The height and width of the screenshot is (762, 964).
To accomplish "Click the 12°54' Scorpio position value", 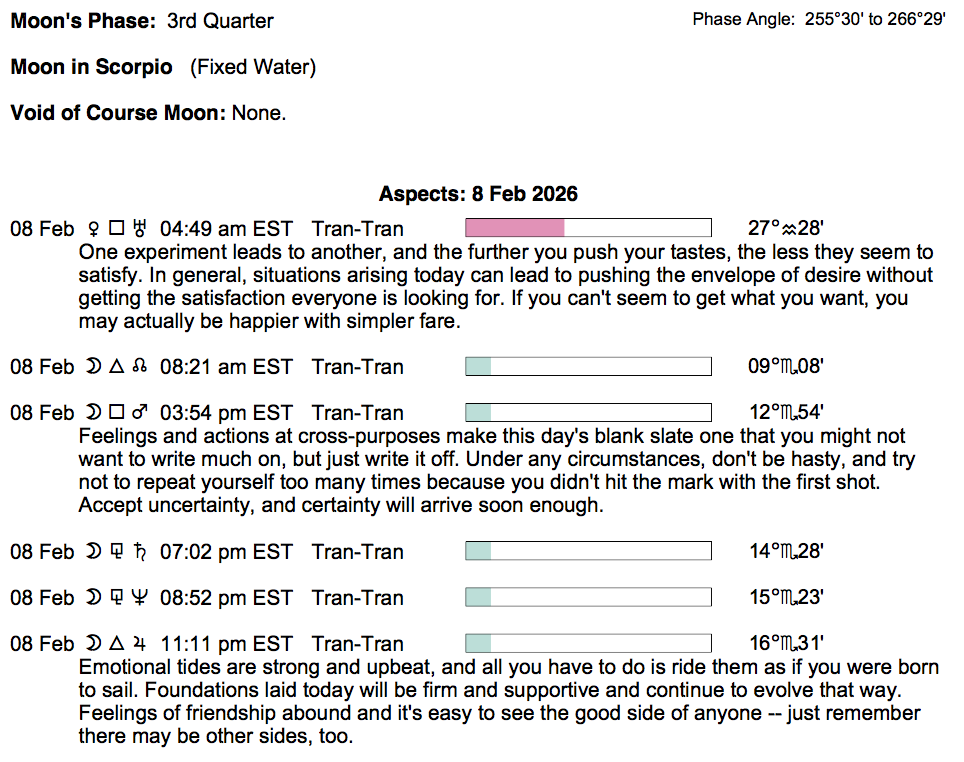I will tap(785, 413).
